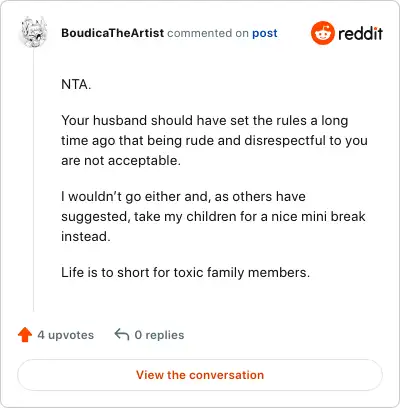Open BoudicaTheArtist's avatar image
The width and height of the screenshot is (400, 408).
[x=34, y=32]
